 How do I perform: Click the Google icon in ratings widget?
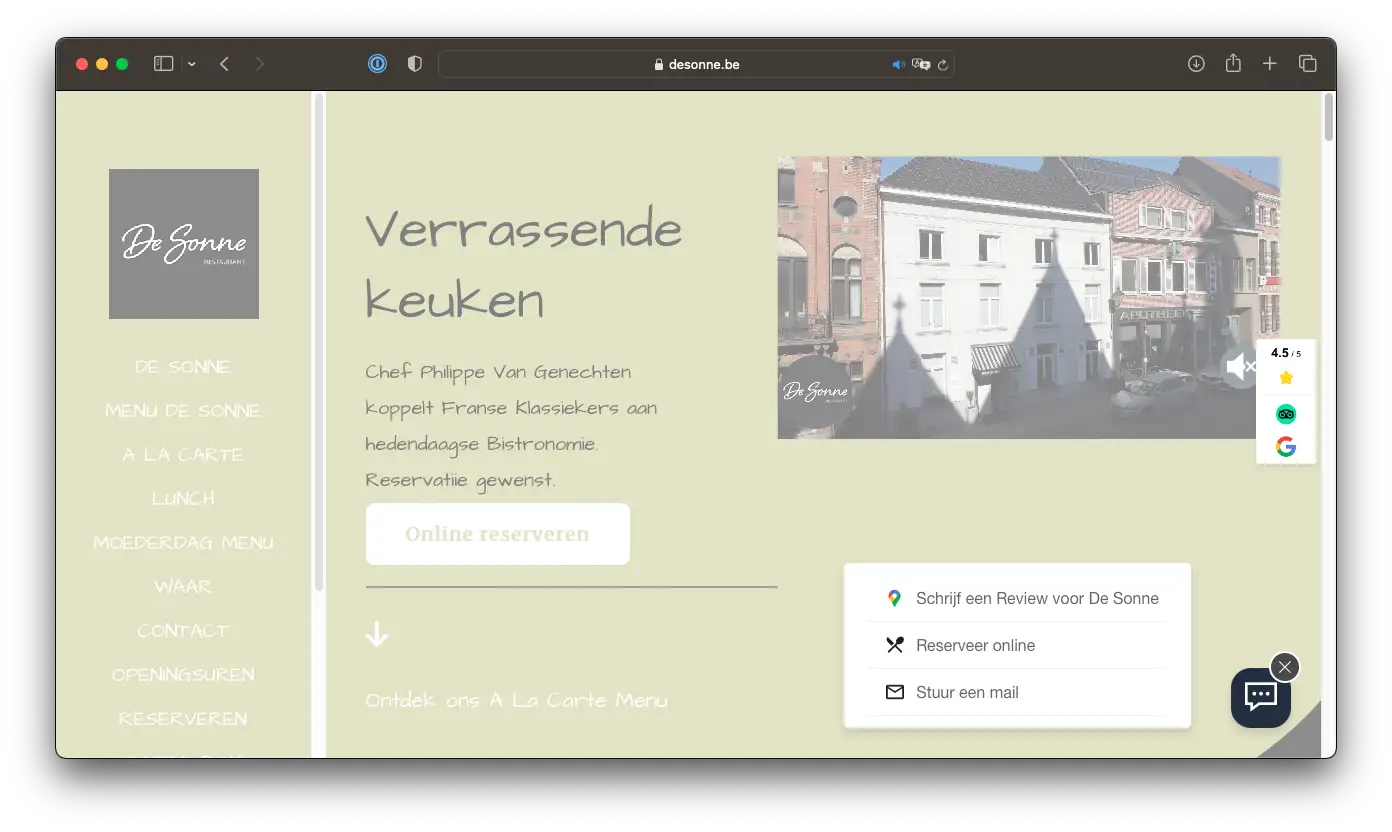(x=1286, y=447)
